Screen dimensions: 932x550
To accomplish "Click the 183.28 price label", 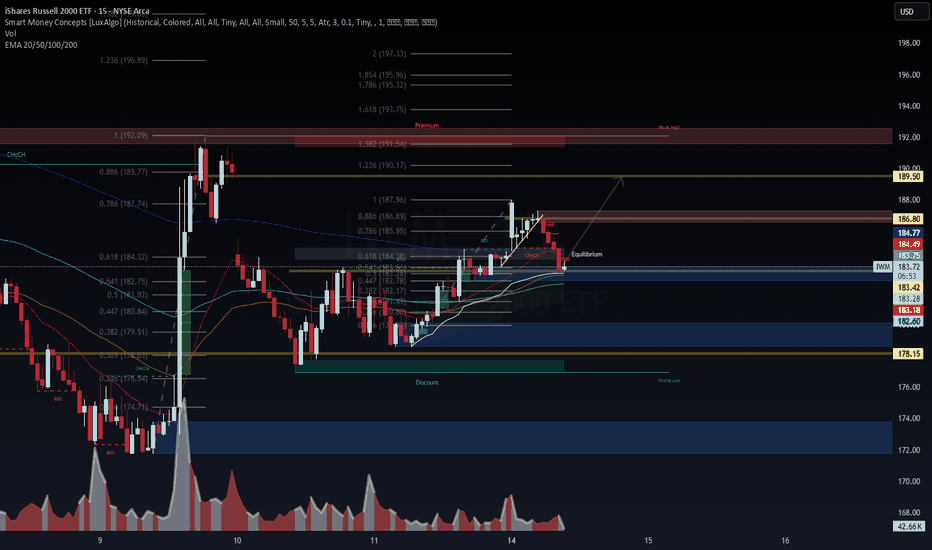I will [x=909, y=299].
